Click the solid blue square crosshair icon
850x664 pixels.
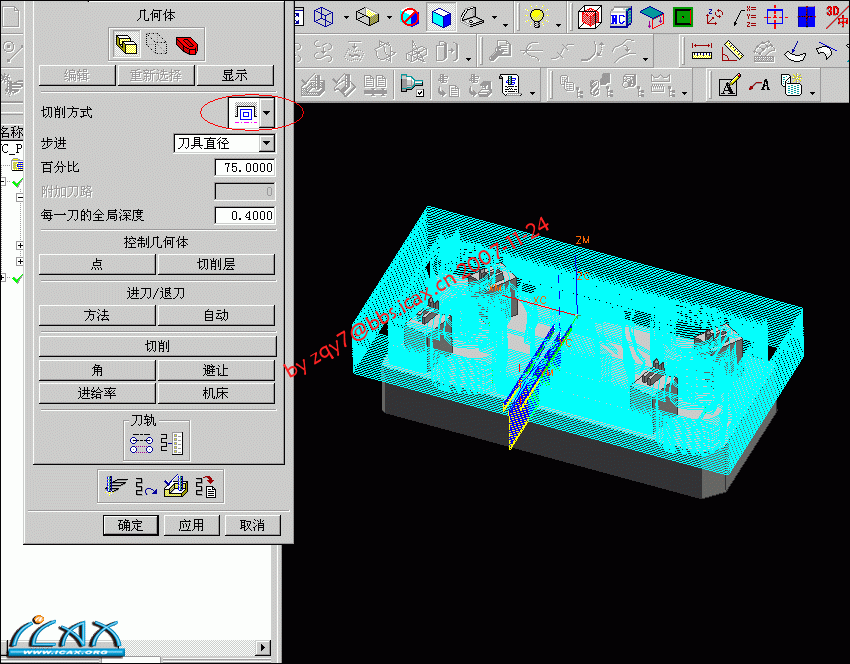pos(807,17)
